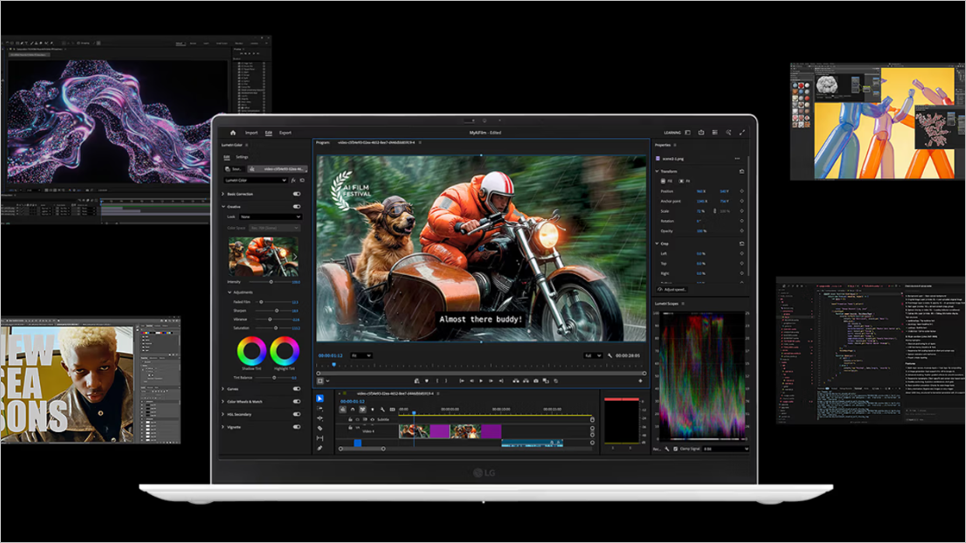
Task: Add a marker in Program monitor
Action: tap(427, 381)
